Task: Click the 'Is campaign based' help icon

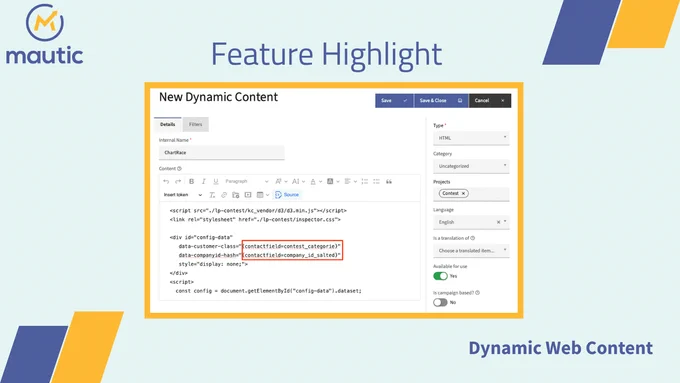Action: 477,293
